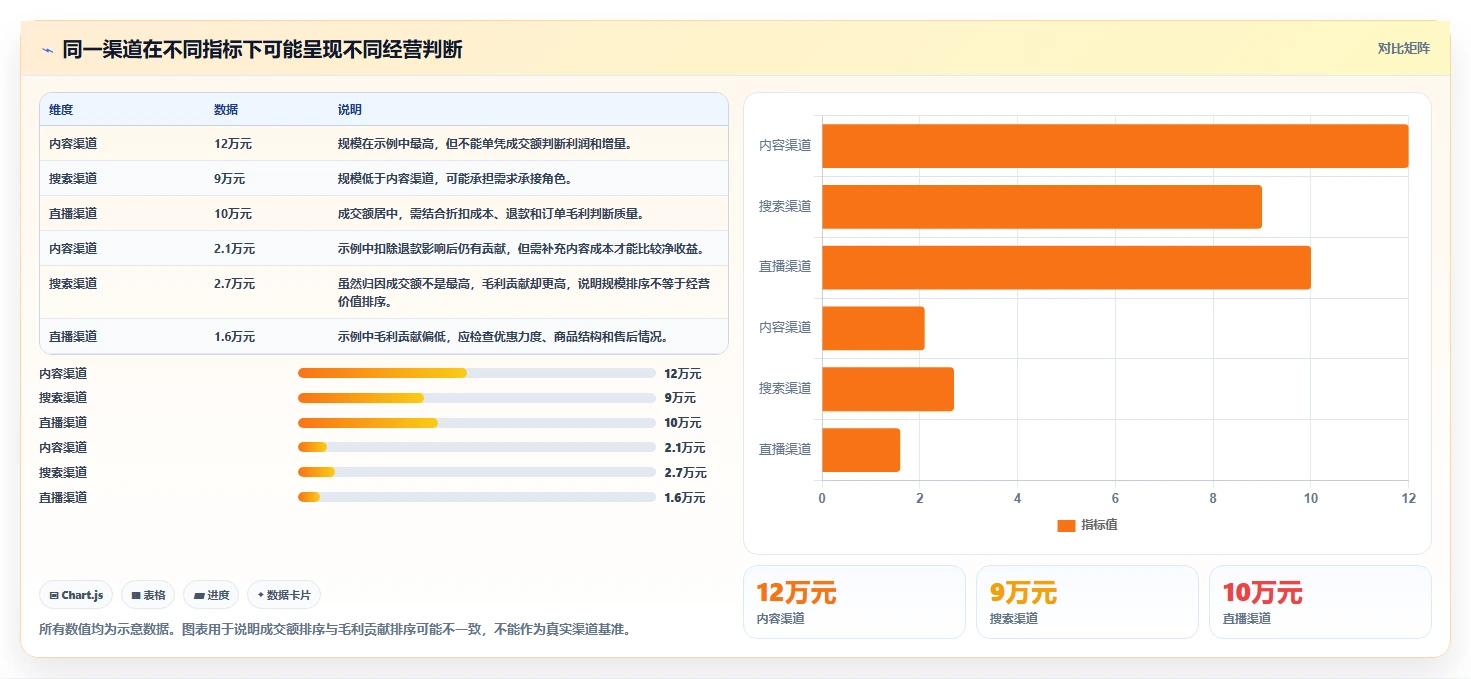This screenshot has height=679, width=1471.
Task: Click the x-axis tick label 6
Action: (1115, 498)
